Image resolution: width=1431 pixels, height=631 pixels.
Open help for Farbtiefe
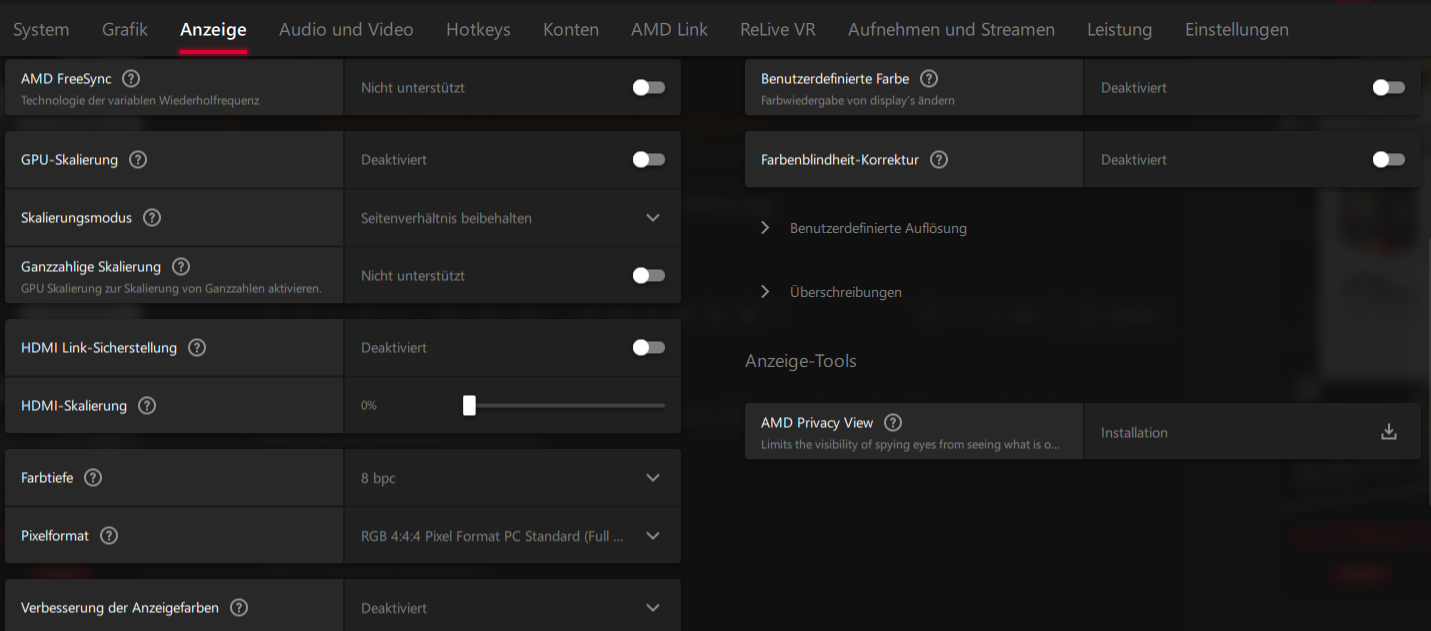point(92,477)
